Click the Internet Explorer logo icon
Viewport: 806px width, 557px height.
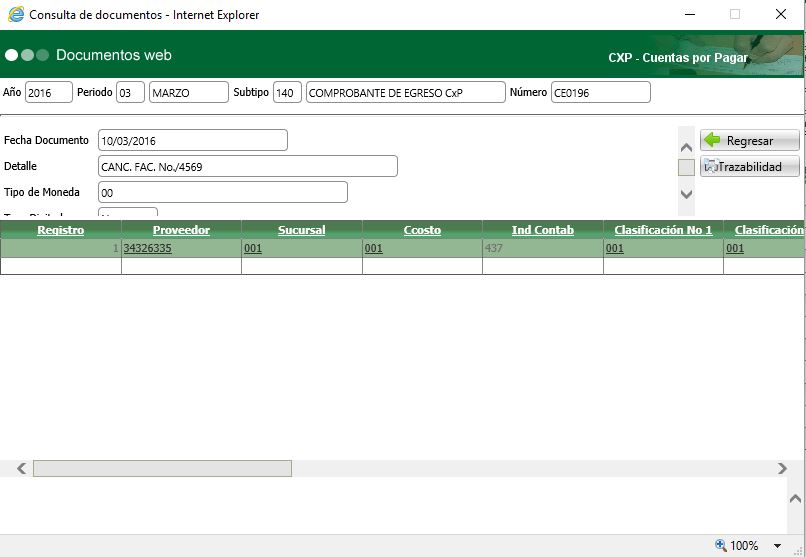point(16,14)
